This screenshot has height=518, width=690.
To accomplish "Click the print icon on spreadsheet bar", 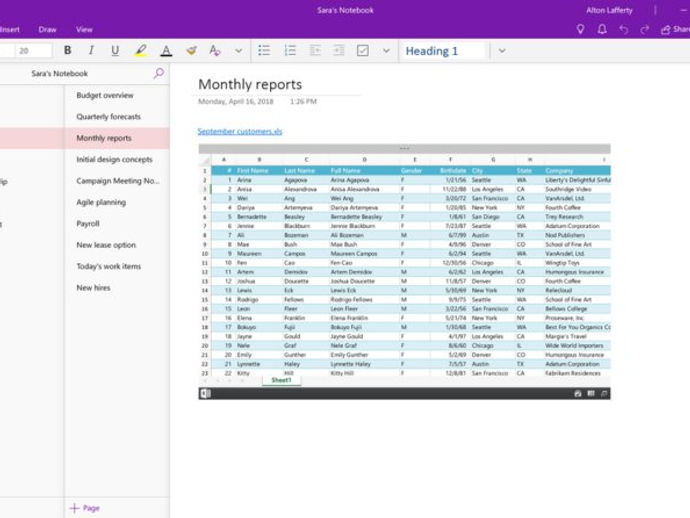I will click(x=578, y=393).
